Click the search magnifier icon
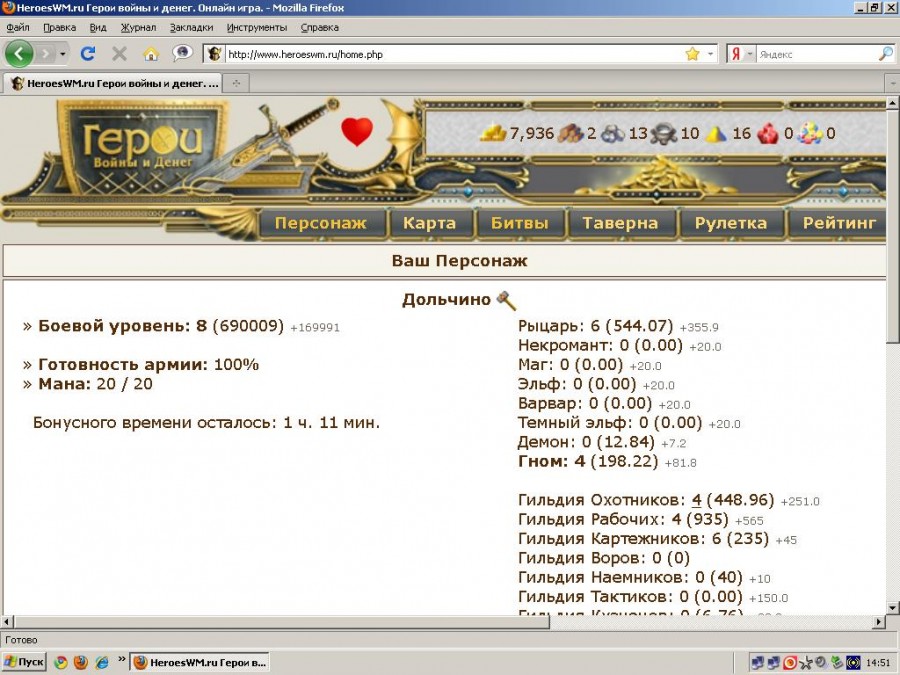900x675 pixels. coord(886,54)
